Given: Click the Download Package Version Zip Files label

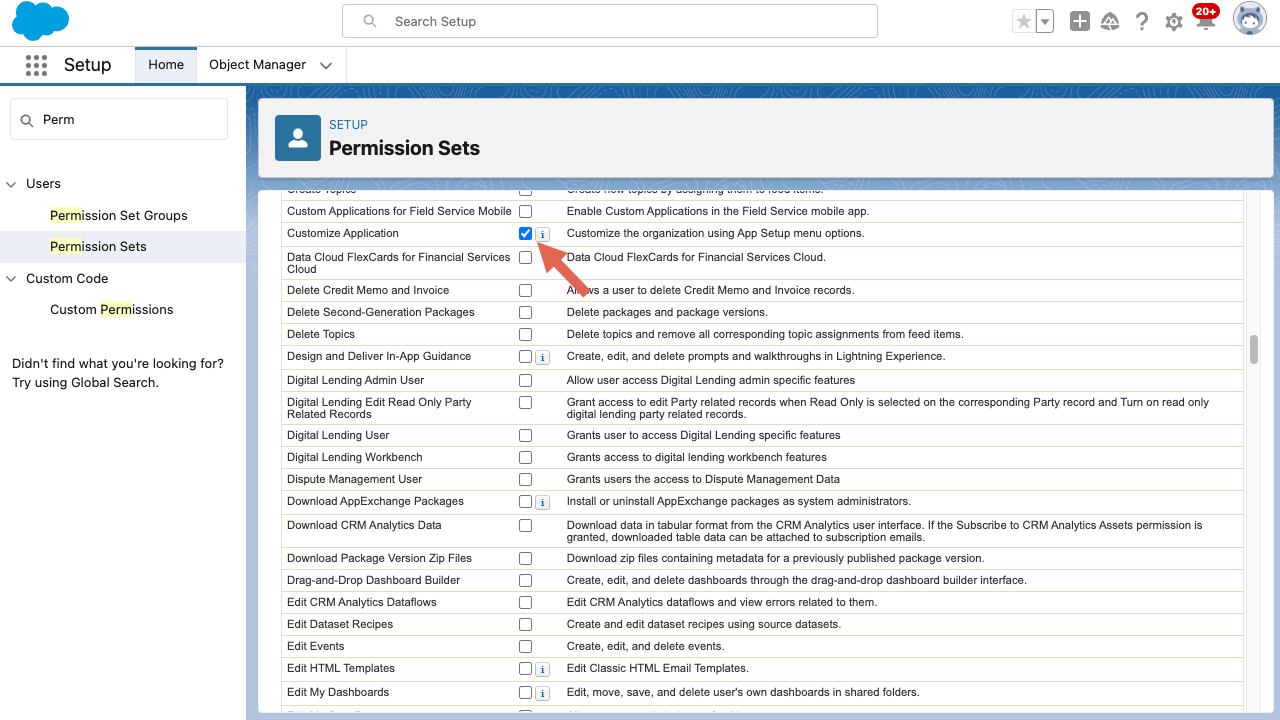Looking at the screenshot, I should click(380, 558).
